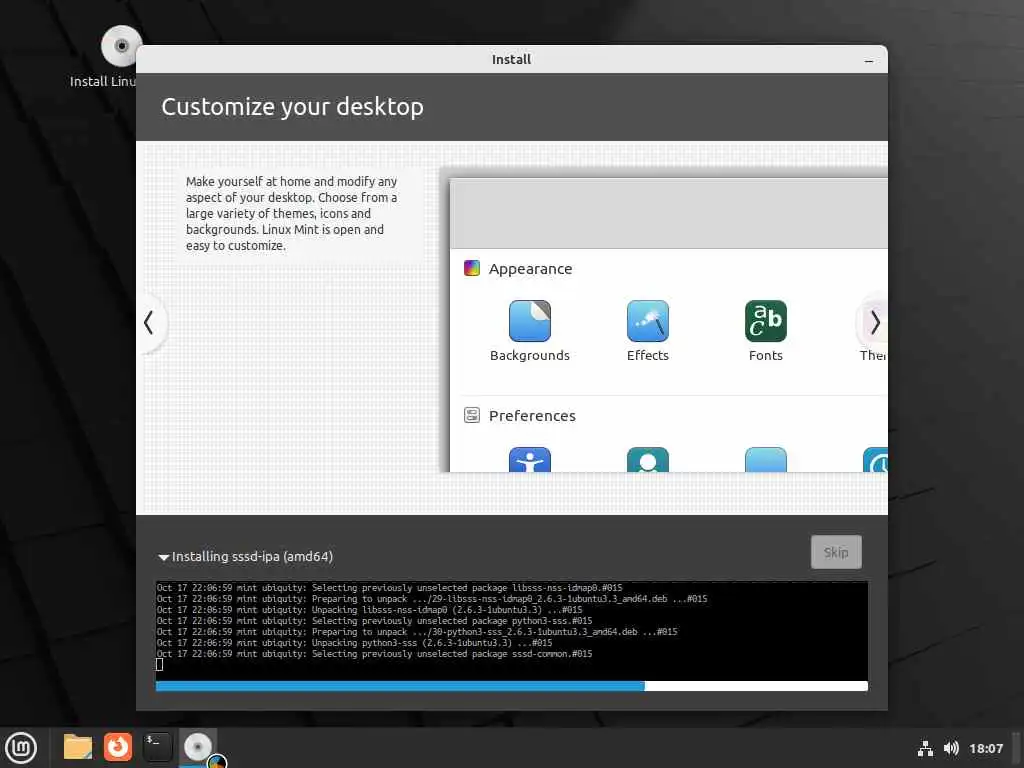Collapse the Installing sssd-ipa details expander
This screenshot has height=768, width=1024.
pyautogui.click(x=163, y=557)
